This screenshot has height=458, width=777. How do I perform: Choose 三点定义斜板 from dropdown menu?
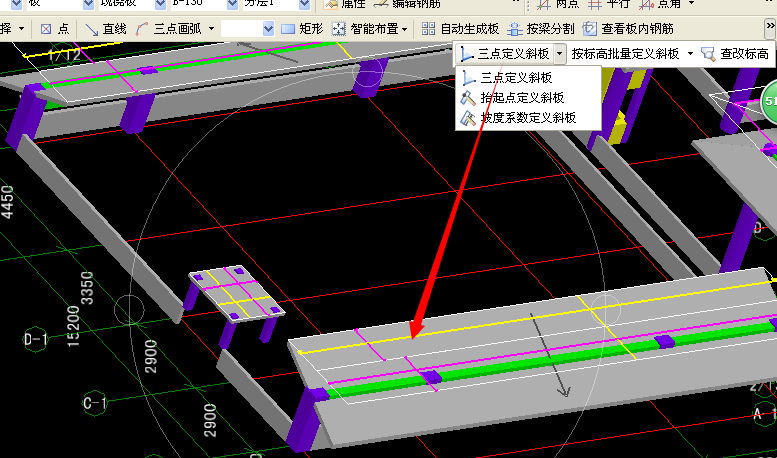click(528, 78)
